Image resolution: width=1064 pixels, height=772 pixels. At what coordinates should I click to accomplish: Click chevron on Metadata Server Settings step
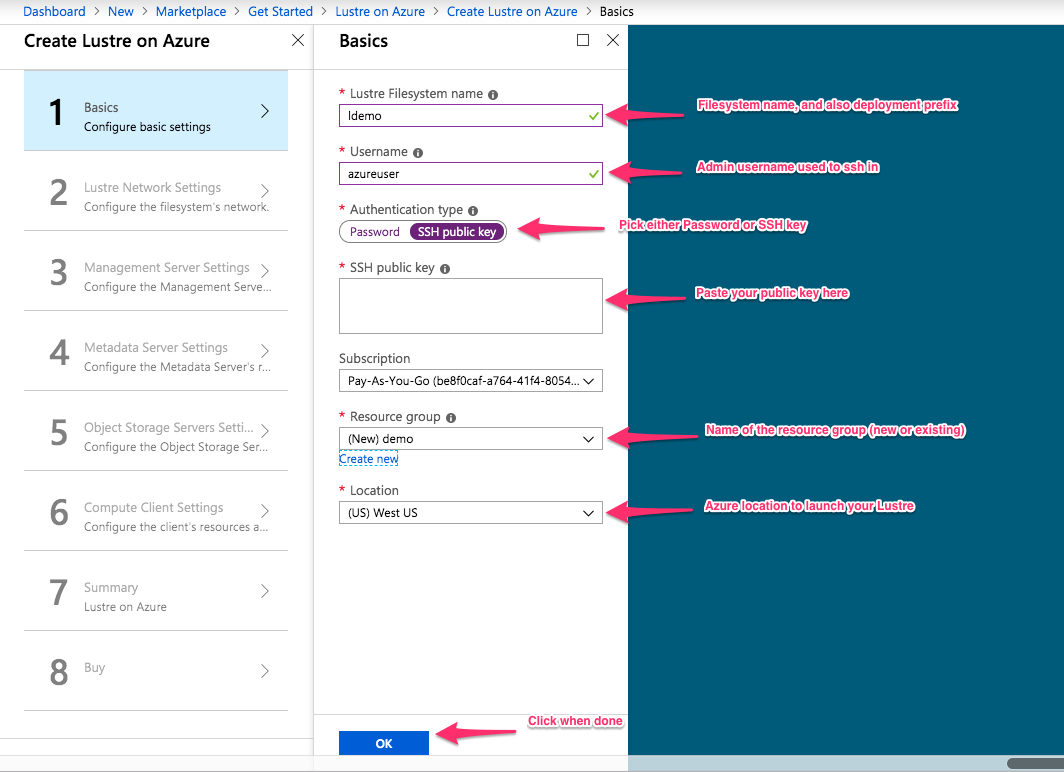[265, 351]
